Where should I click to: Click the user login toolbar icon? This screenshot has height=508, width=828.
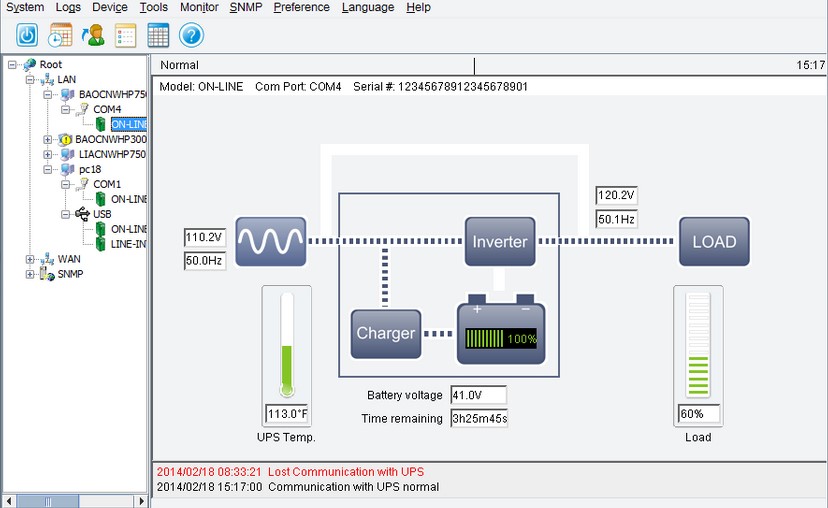click(x=93, y=35)
